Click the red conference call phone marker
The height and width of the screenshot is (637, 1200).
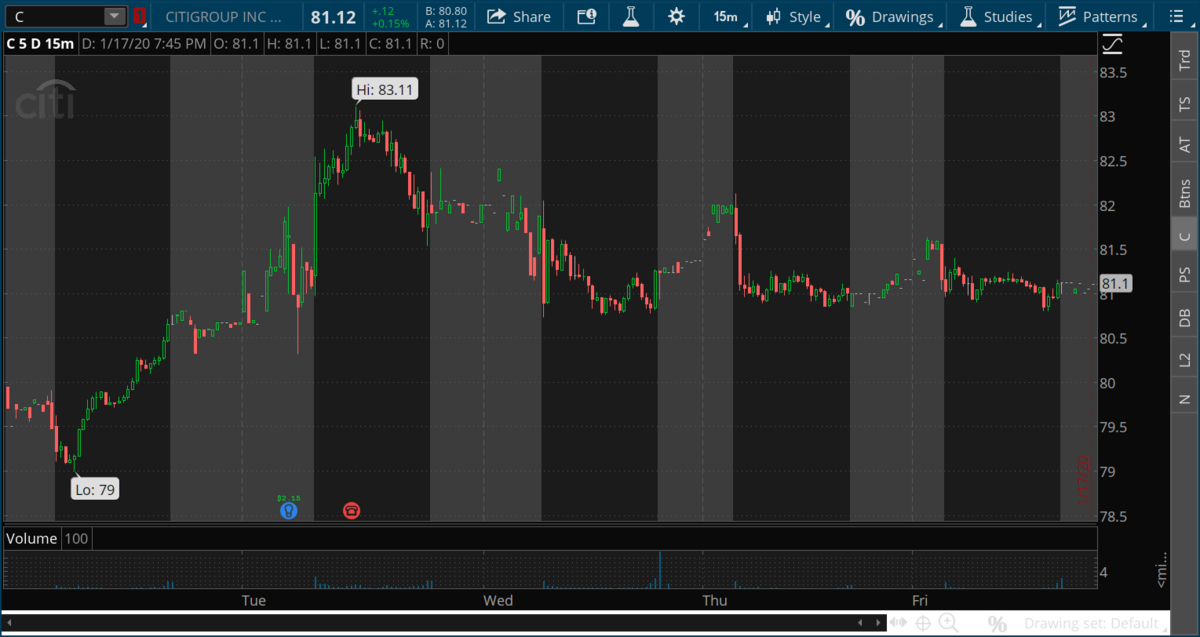click(352, 510)
